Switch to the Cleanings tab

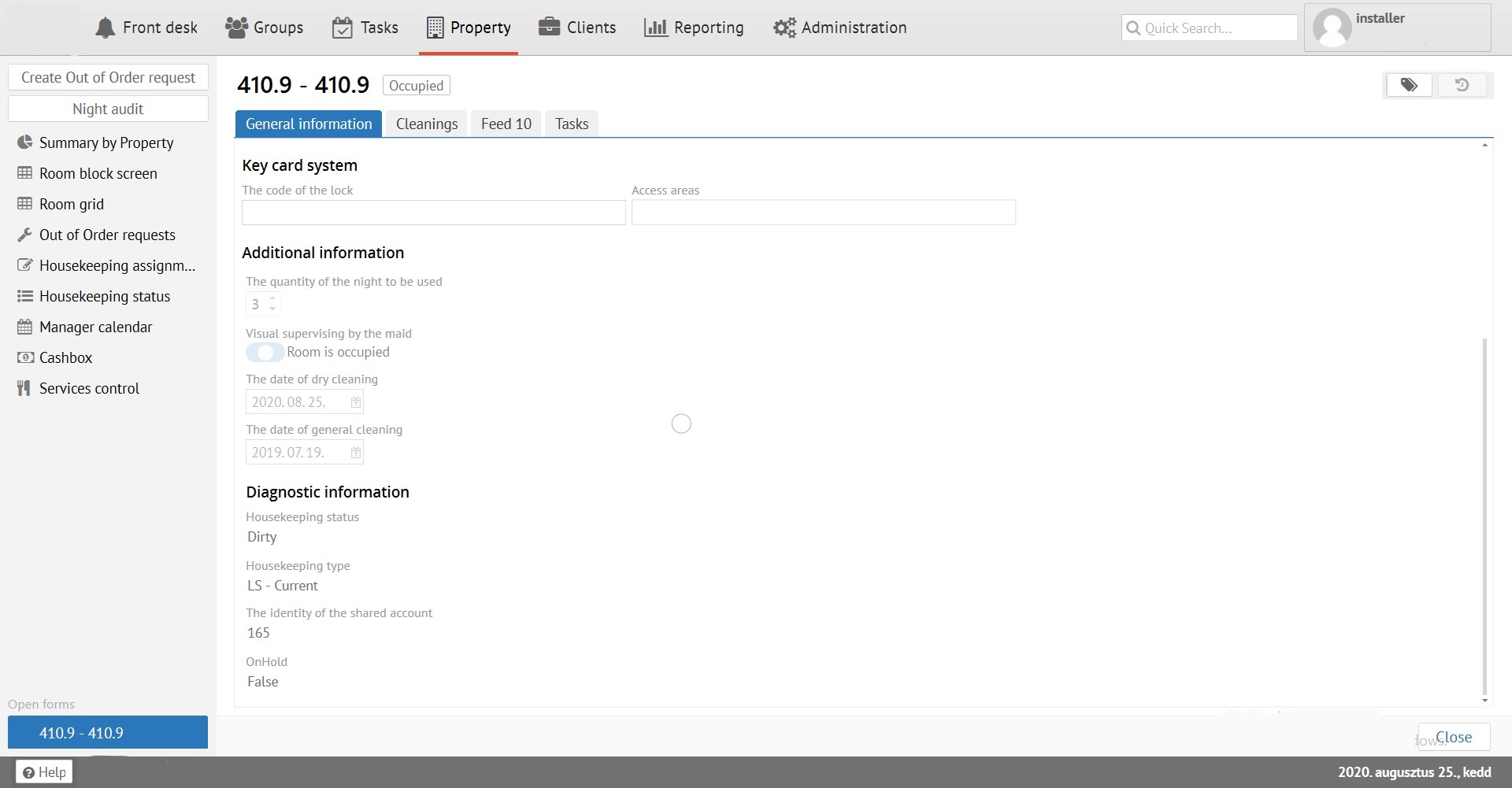[x=426, y=124]
